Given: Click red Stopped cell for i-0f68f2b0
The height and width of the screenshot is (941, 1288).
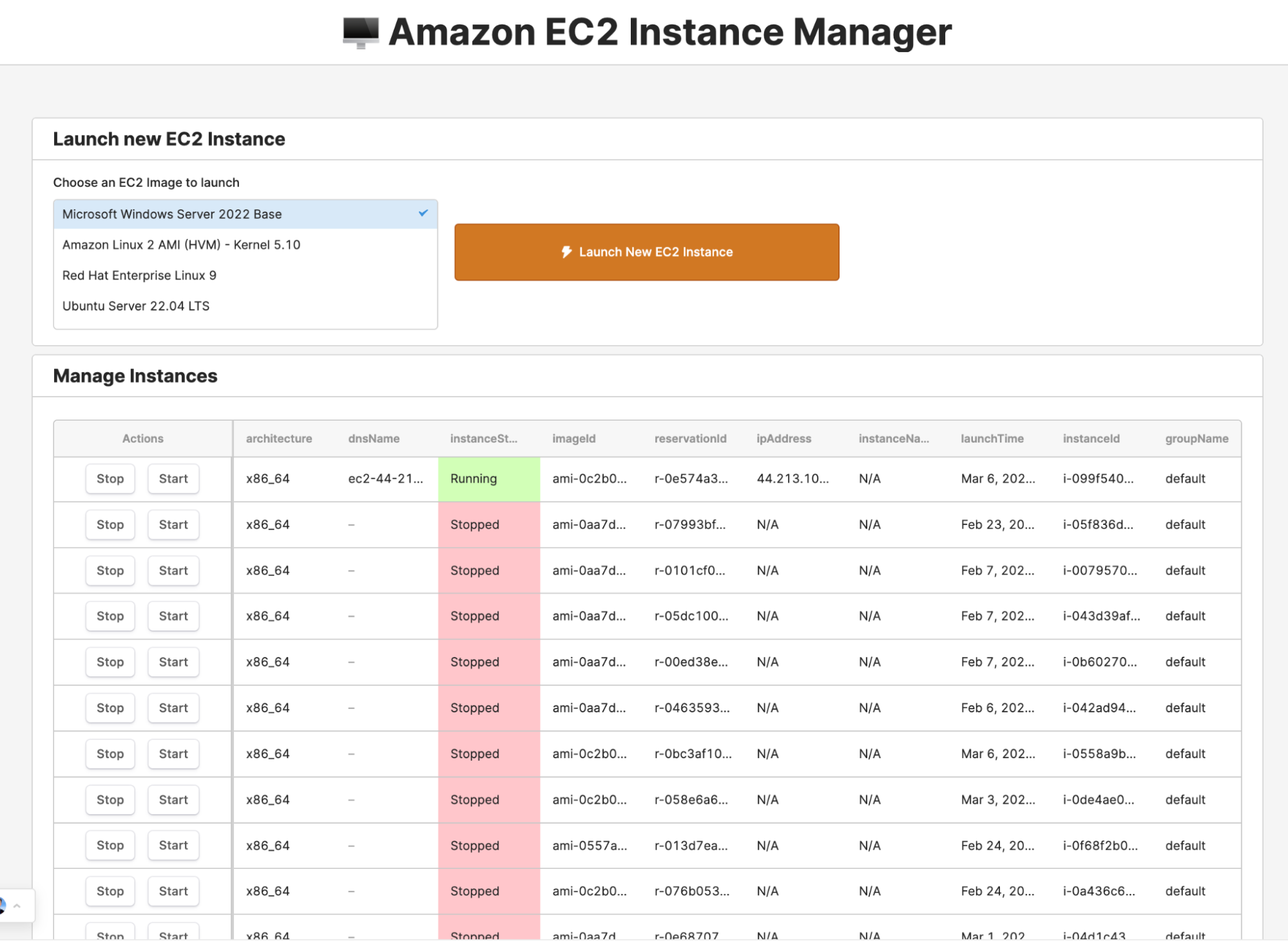Looking at the screenshot, I should 488,846.
